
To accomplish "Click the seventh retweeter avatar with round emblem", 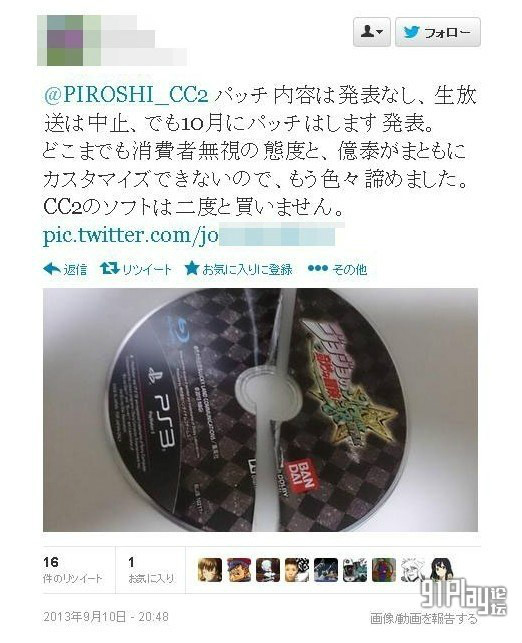I will (384, 570).
